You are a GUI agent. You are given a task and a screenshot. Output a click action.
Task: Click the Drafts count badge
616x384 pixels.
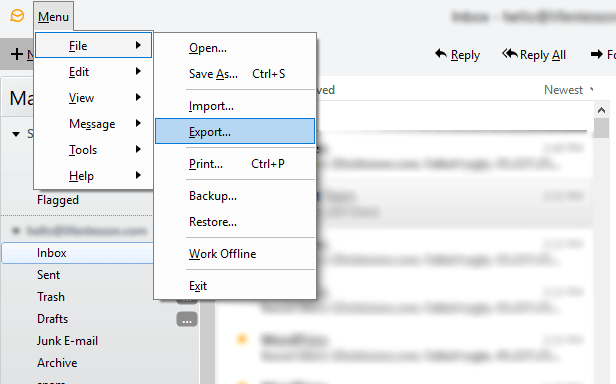[x=187, y=320]
